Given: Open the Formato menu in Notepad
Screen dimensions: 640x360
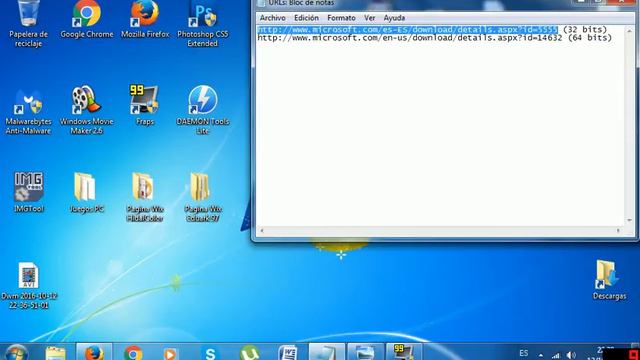Looking at the screenshot, I should [x=341, y=18].
